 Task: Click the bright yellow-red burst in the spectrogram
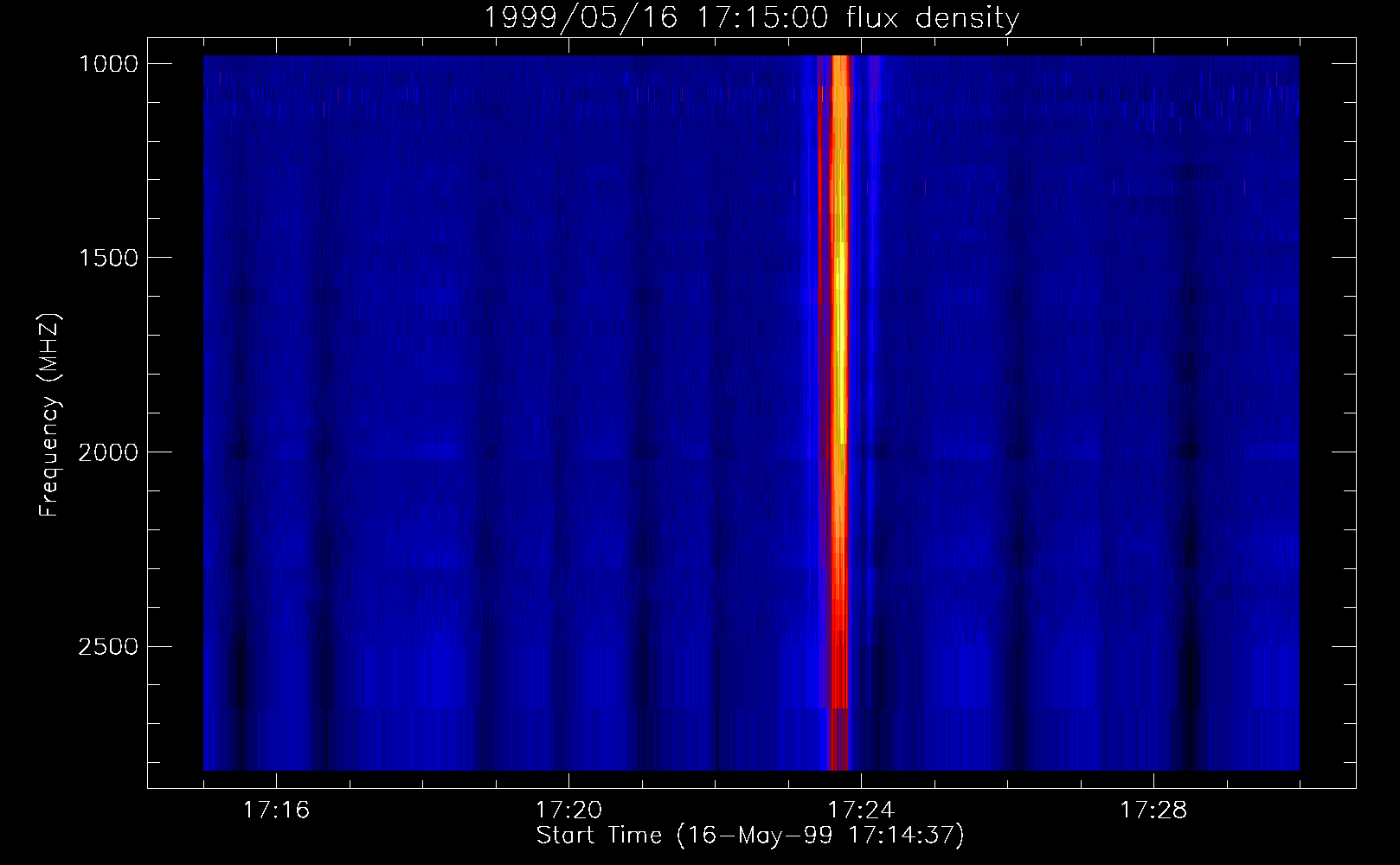pos(838,413)
